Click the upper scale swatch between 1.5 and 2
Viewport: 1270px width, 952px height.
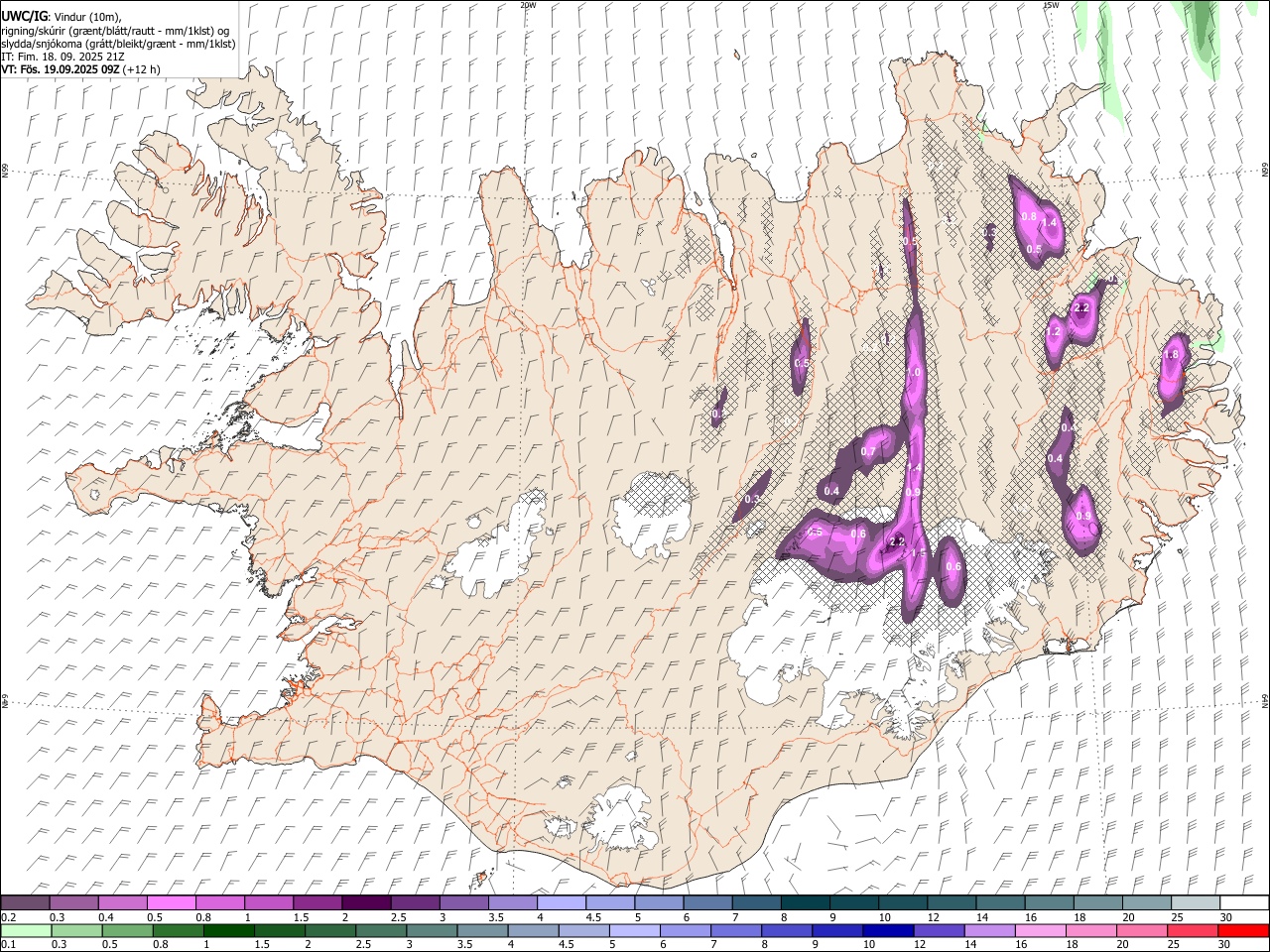click(317, 902)
